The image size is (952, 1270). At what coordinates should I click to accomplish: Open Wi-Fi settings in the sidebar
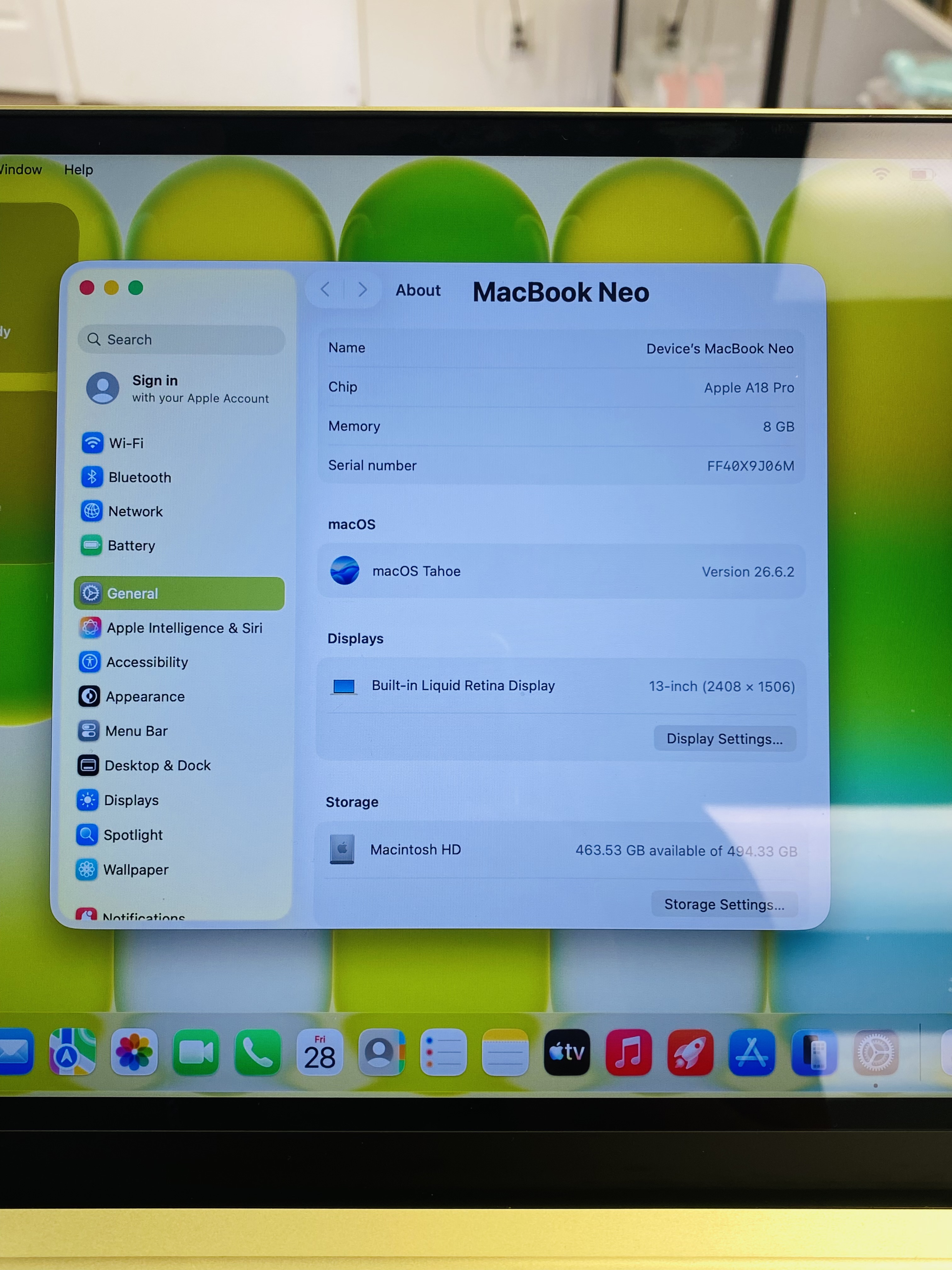(179, 443)
